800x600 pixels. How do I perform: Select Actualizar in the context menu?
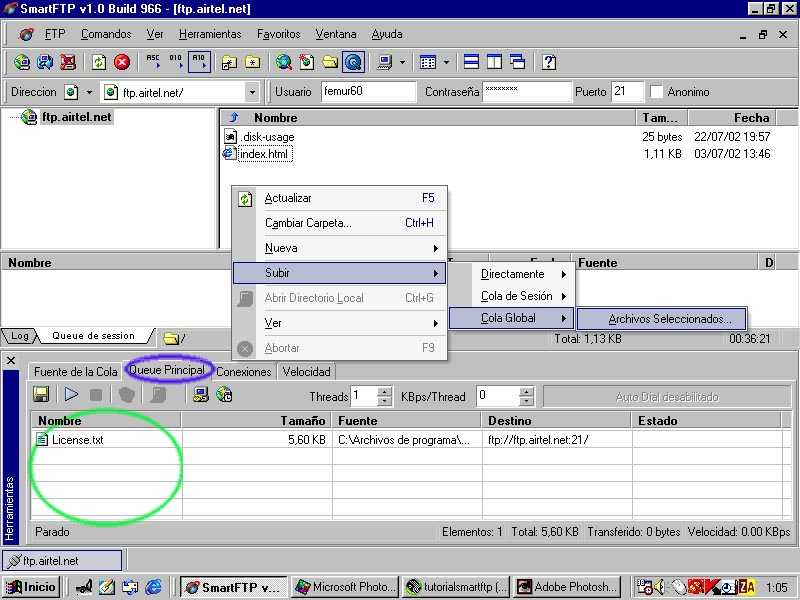[288, 198]
